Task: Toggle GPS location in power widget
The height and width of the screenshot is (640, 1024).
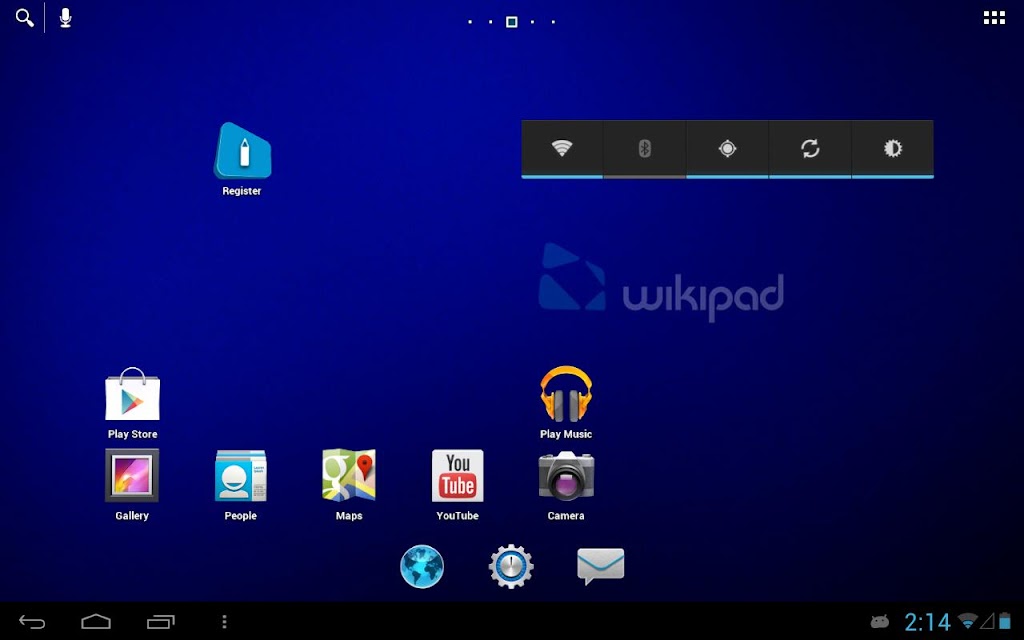Action: point(728,149)
